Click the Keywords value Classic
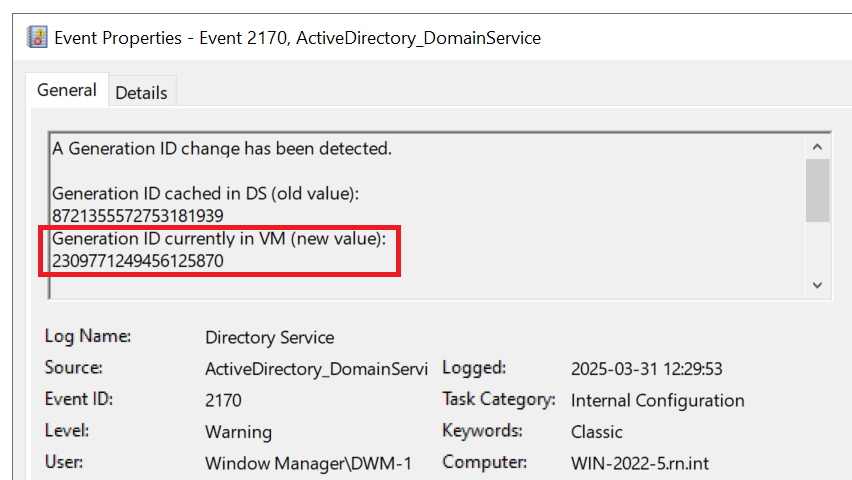Screen dimensions: 852x480 point(596,432)
